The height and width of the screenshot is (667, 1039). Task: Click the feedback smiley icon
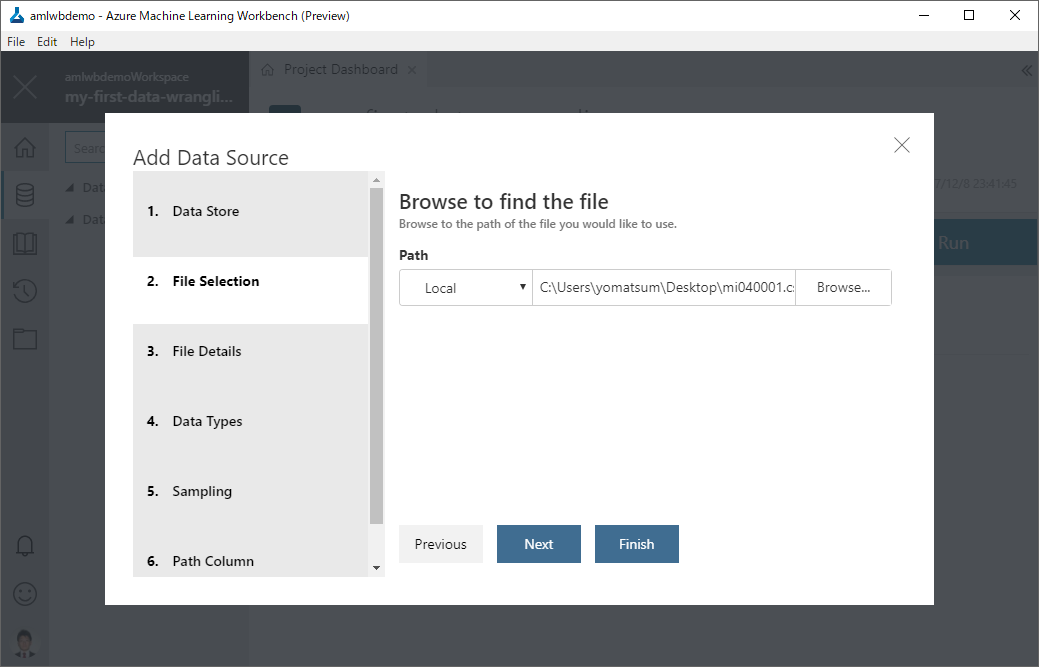25,594
